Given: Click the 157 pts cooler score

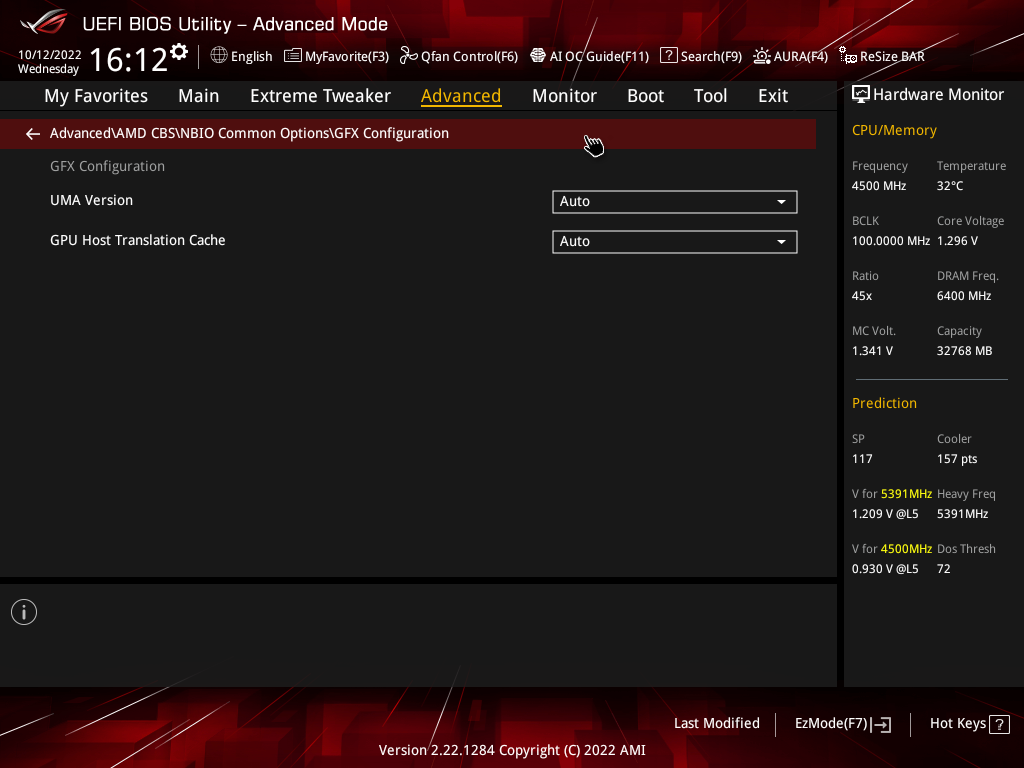Looking at the screenshot, I should click(x=957, y=459).
